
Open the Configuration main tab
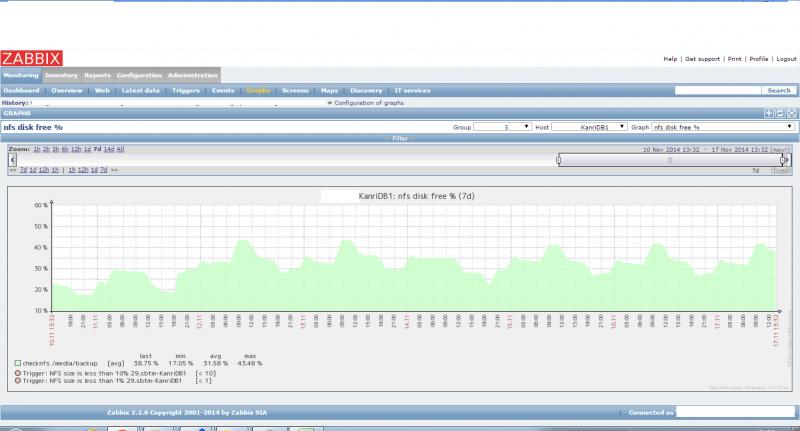tap(139, 76)
